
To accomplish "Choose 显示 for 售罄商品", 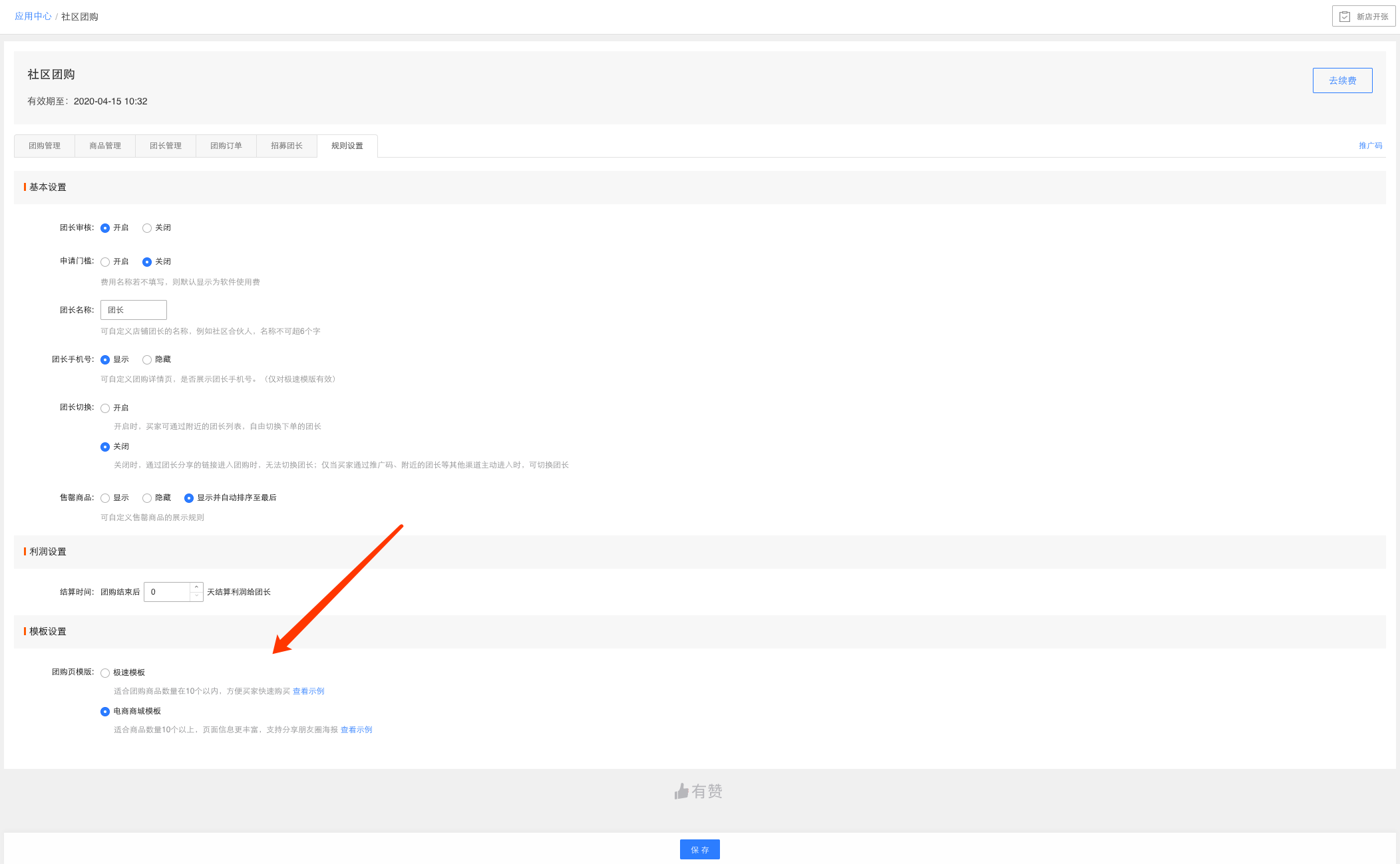I will 105,498.
